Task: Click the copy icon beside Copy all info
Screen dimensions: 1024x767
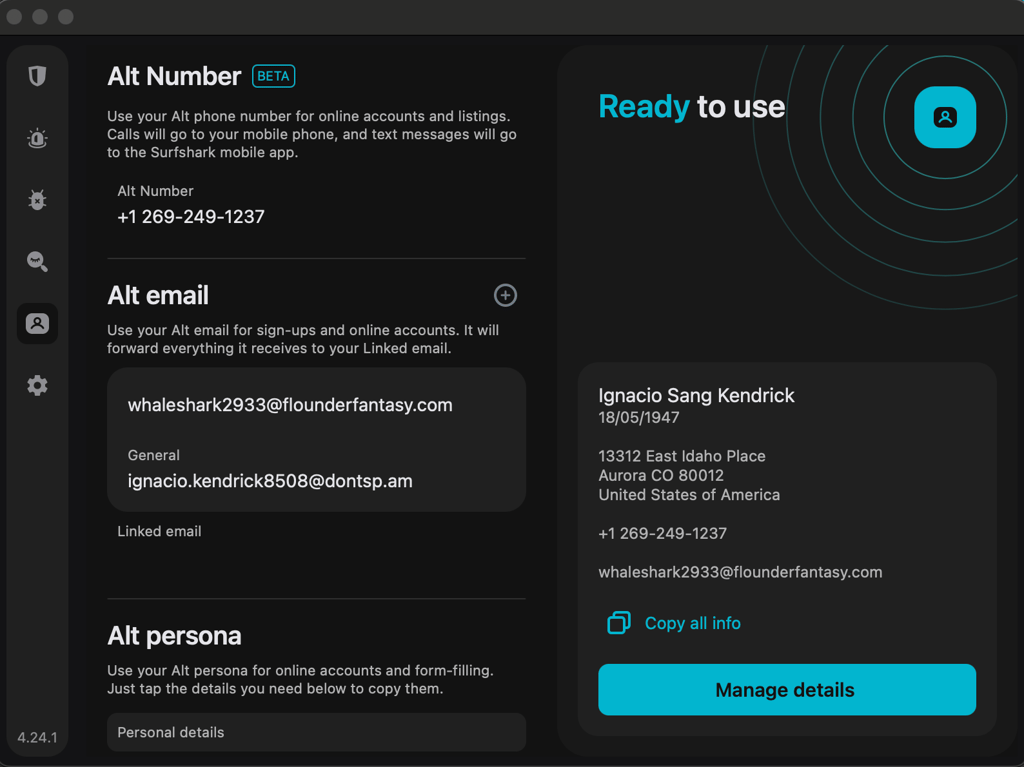Action: click(618, 623)
